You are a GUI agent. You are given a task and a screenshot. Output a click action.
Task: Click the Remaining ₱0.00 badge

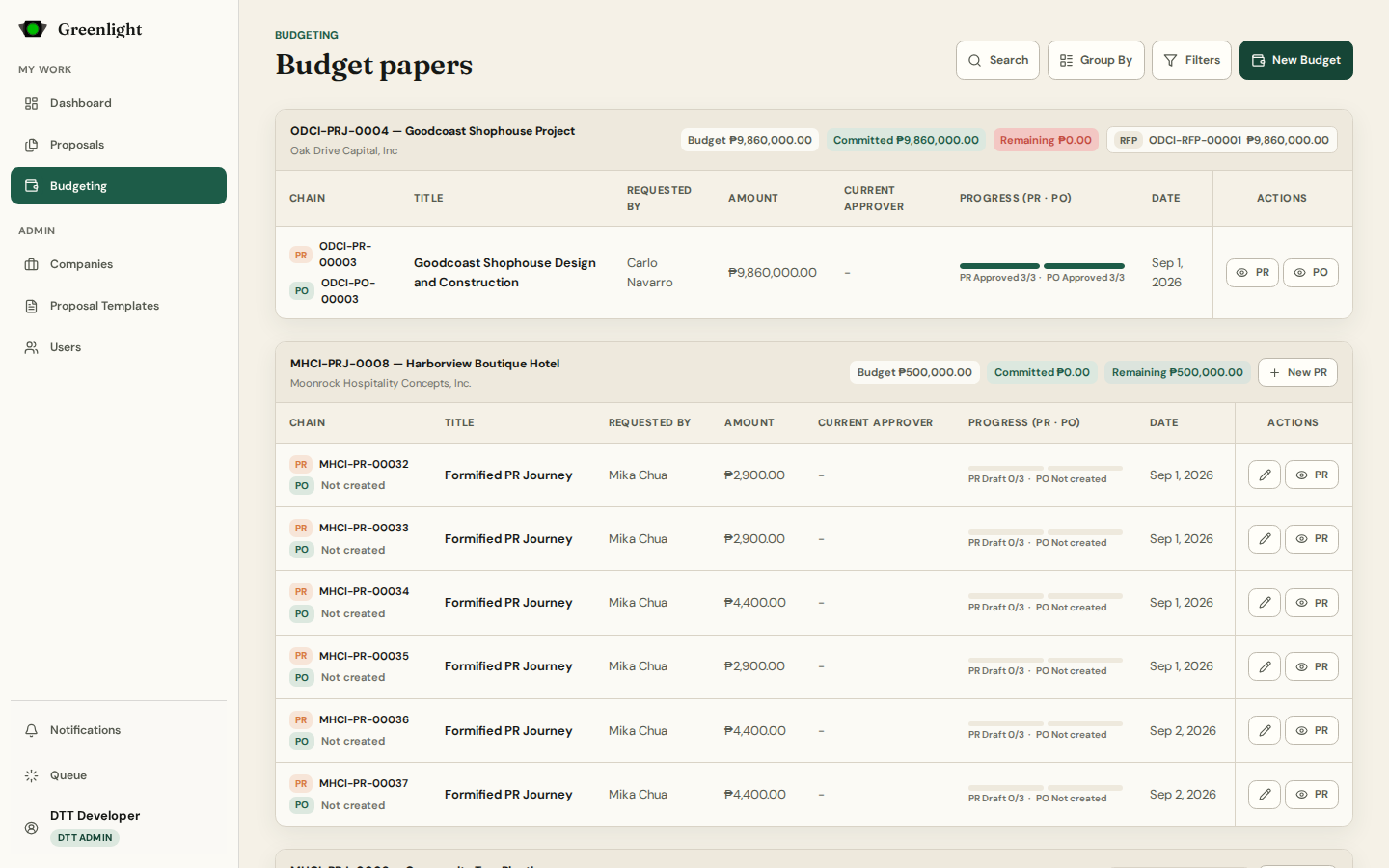[1046, 140]
